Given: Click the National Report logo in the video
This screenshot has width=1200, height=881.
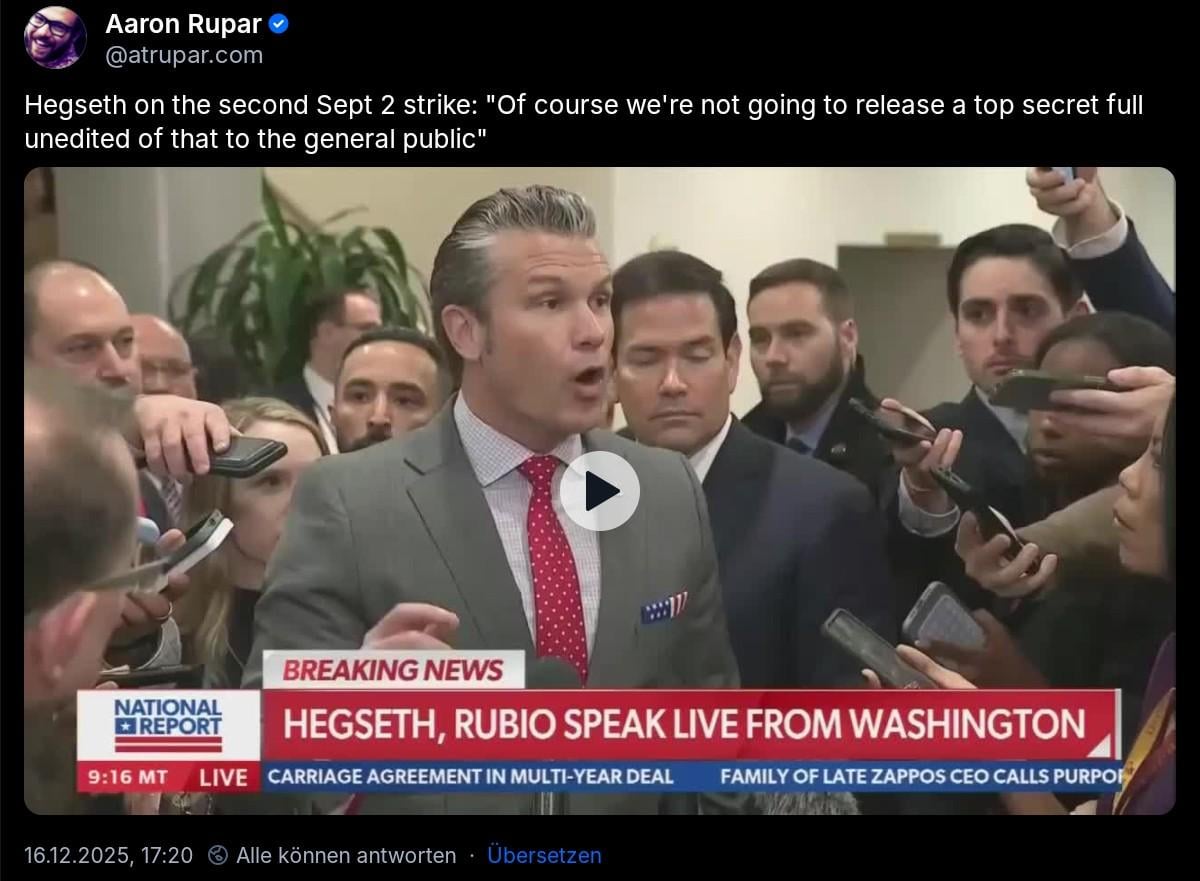Looking at the screenshot, I should (169, 725).
